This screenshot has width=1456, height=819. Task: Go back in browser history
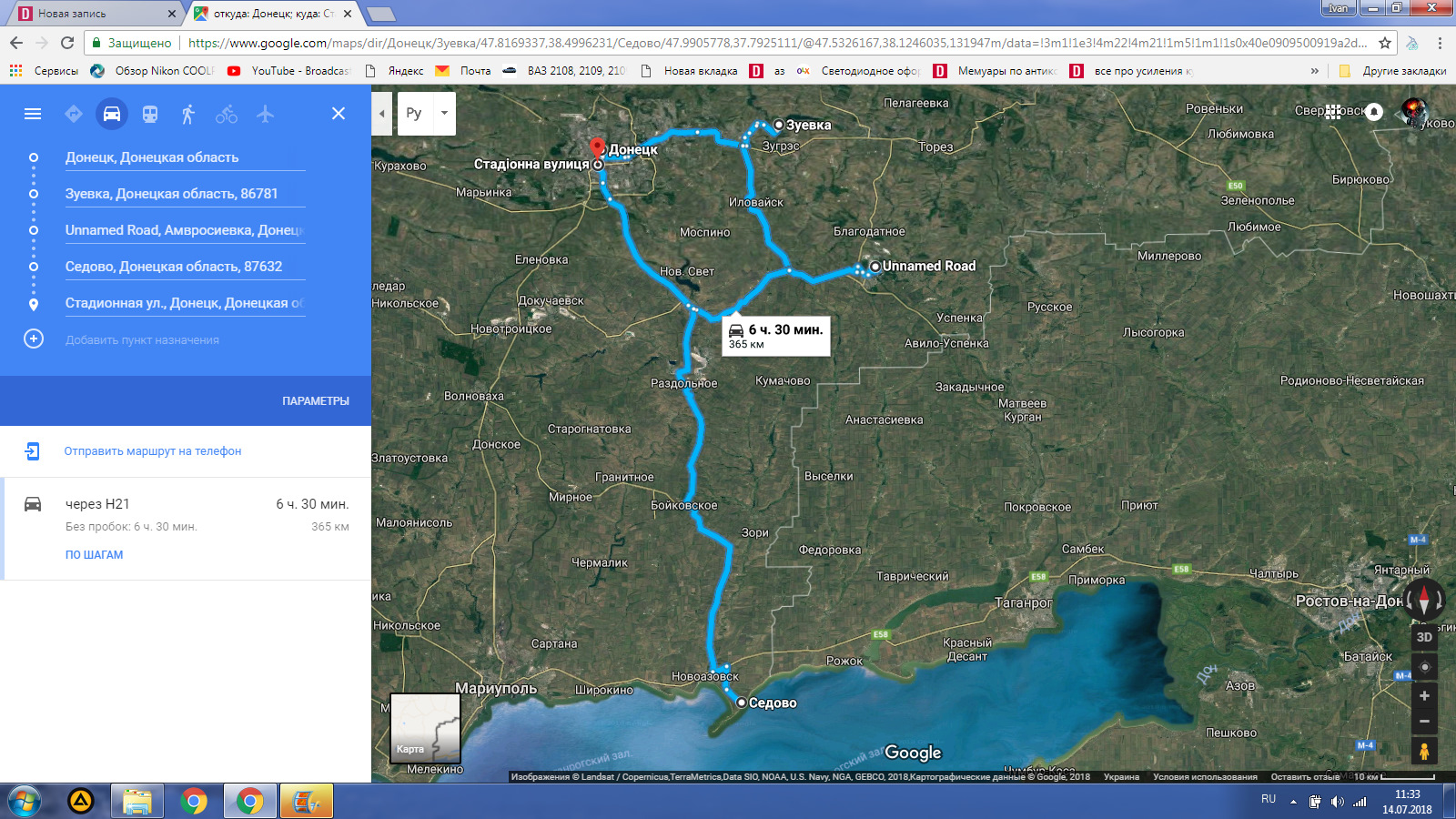pyautogui.click(x=15, y=43)
